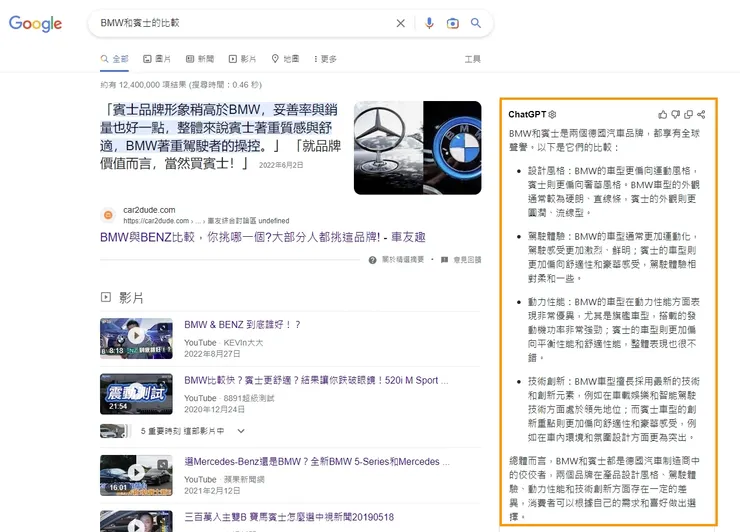Viewport: 740px width, 532px height.
Task: Switch to the 影片 tab
Action: click(242, 59)
